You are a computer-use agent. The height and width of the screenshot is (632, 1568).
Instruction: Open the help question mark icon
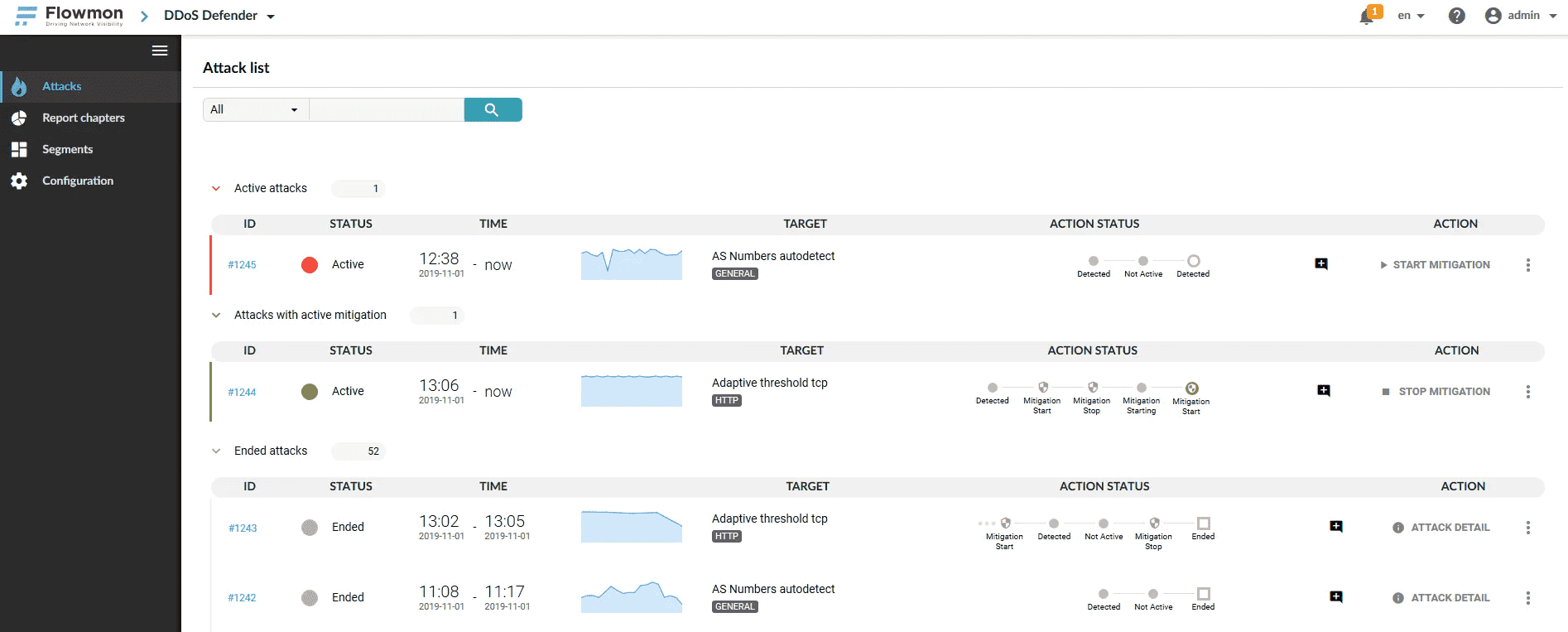click(x=1457, y=16)
